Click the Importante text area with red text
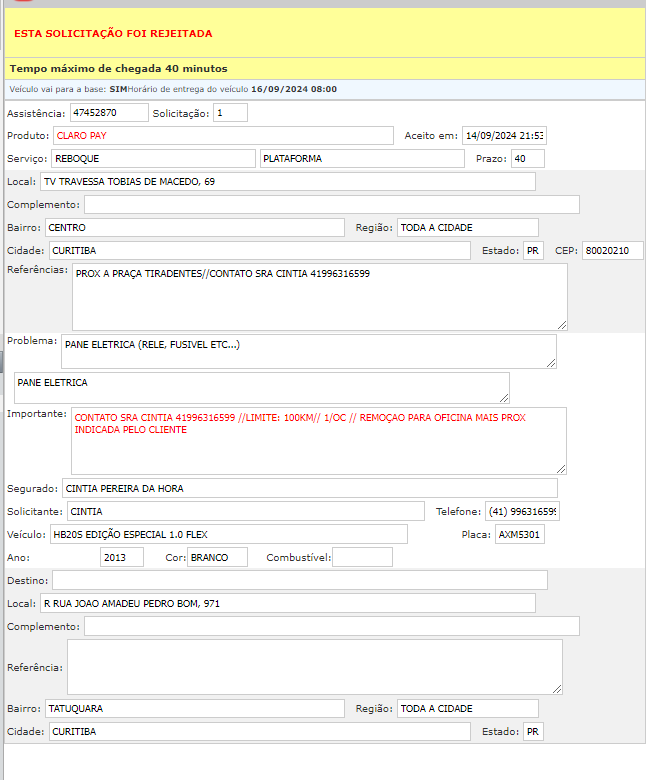665x780 pixels. (318, 440)
